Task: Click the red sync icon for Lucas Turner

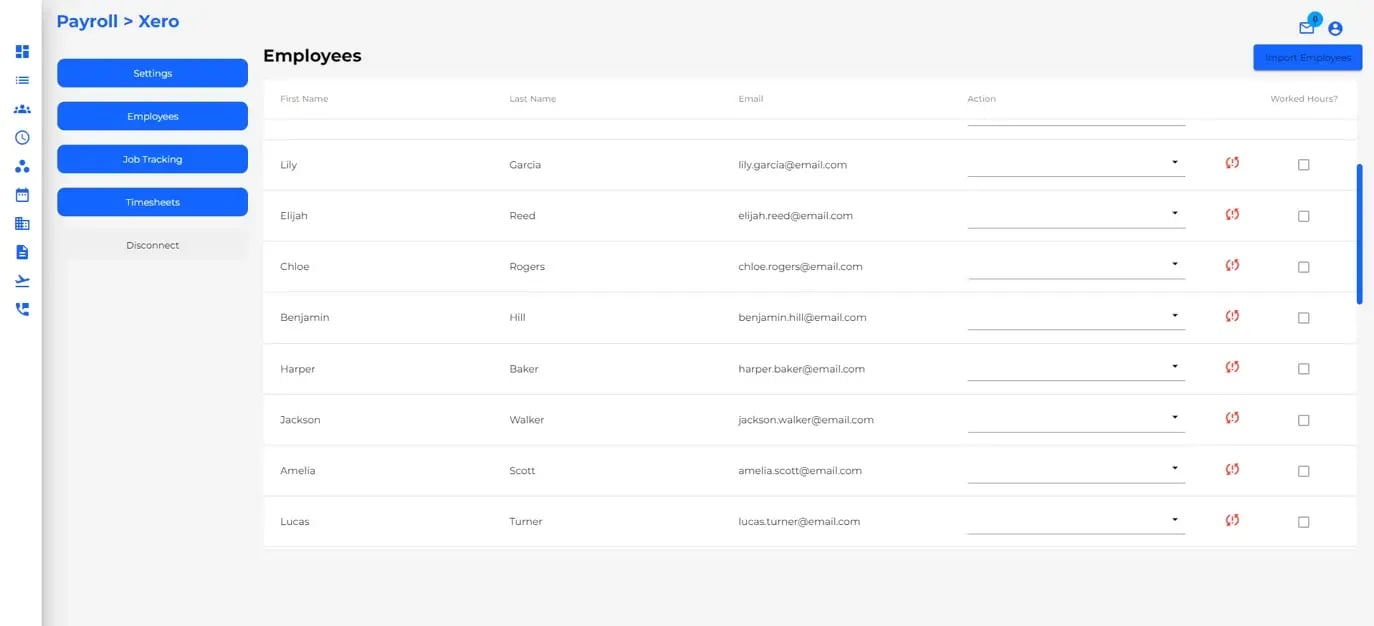Action: pyautogui.click(x=1232, y=520)
